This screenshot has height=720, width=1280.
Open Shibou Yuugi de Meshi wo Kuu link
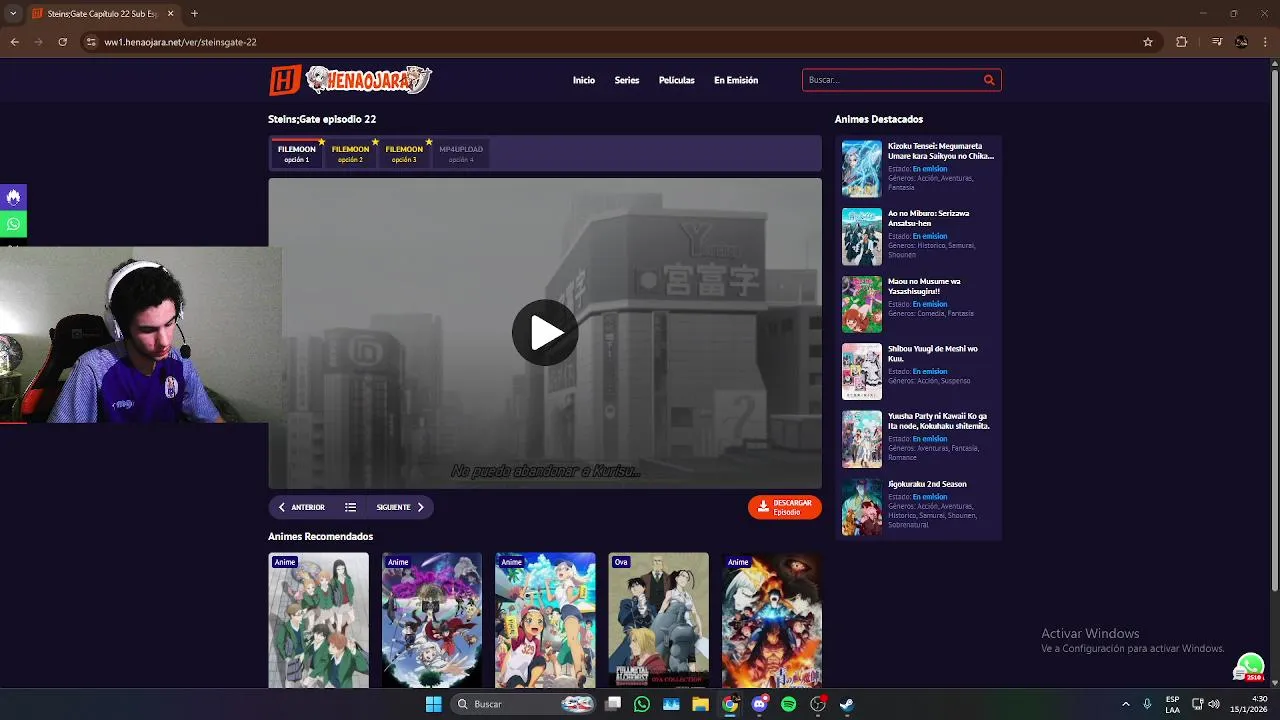click(933, 353)
